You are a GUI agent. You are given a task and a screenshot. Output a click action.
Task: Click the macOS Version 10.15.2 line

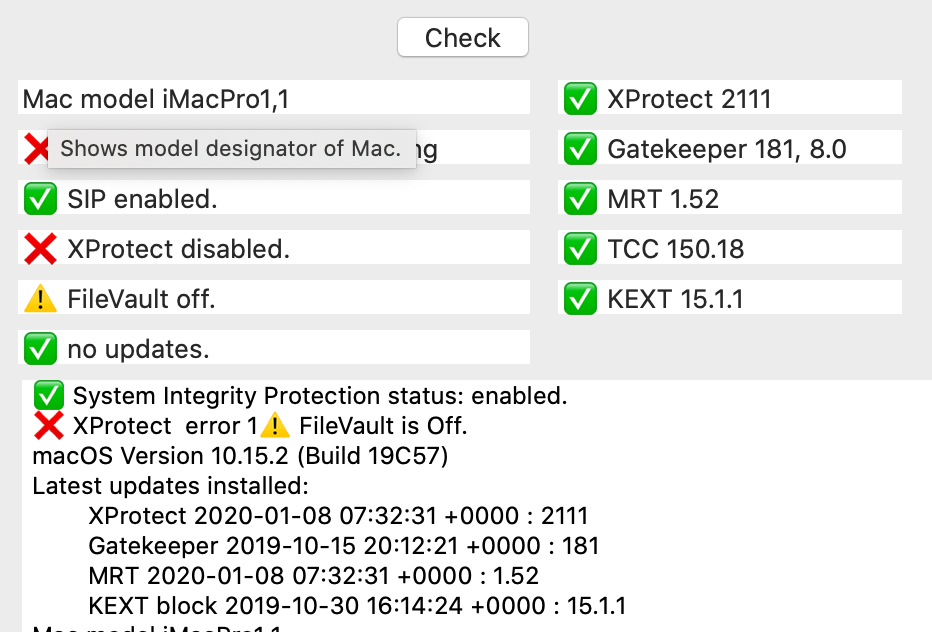point(240,457)
